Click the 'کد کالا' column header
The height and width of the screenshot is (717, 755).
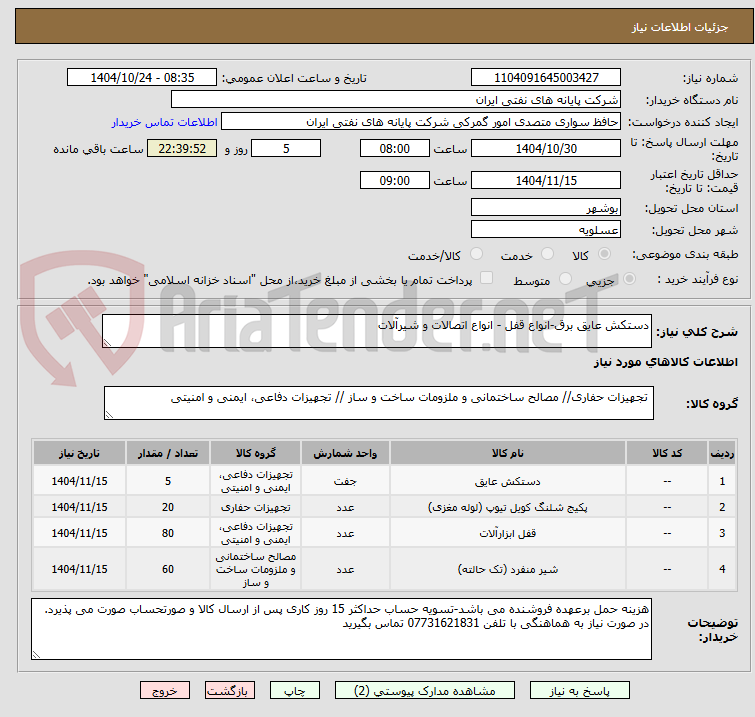coord(667,453)
